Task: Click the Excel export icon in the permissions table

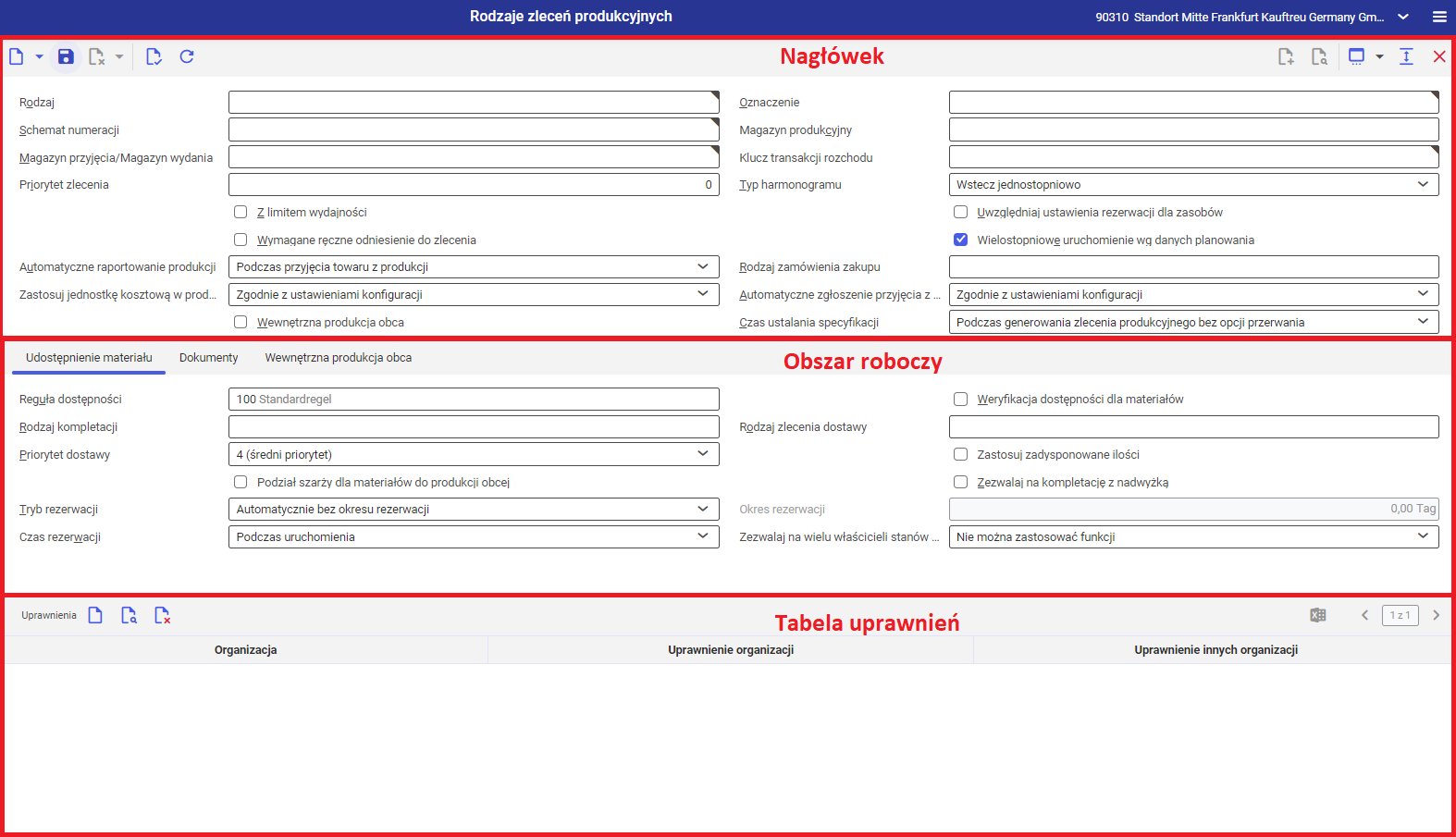Action: [x=1318, y=615]
